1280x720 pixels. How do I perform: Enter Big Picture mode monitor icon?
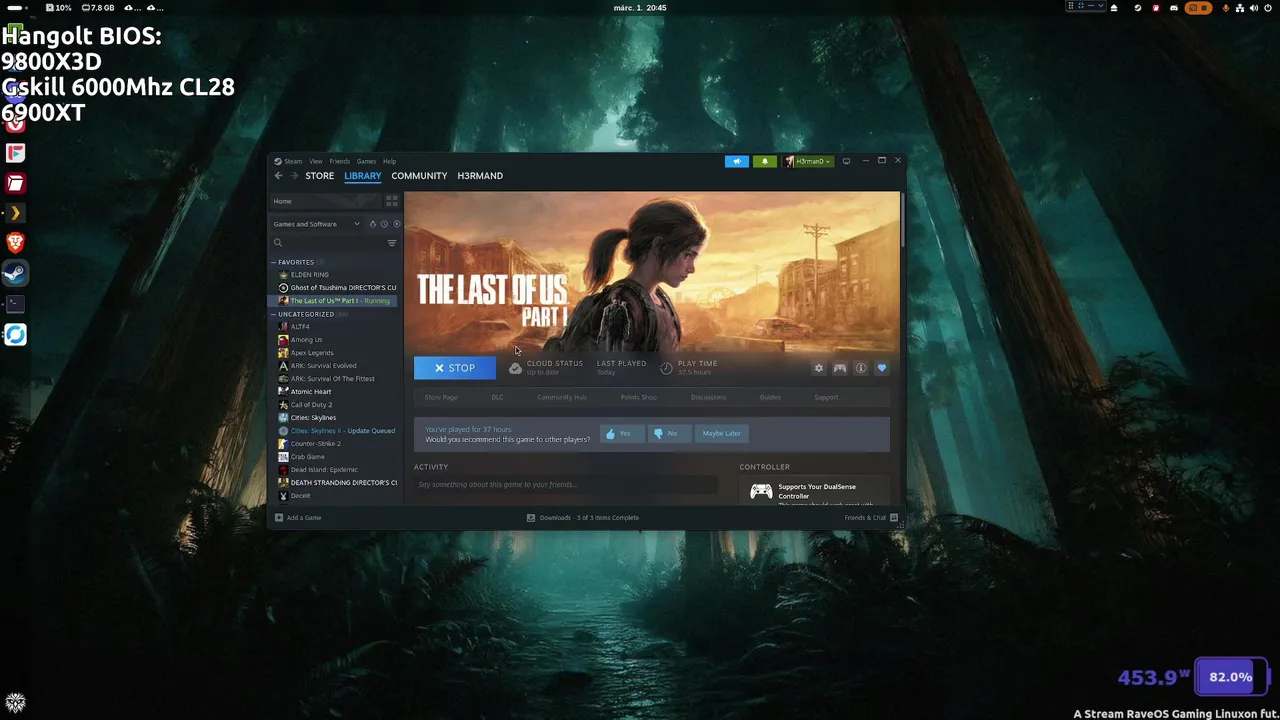pyautogui.click(x=846, y=161)
